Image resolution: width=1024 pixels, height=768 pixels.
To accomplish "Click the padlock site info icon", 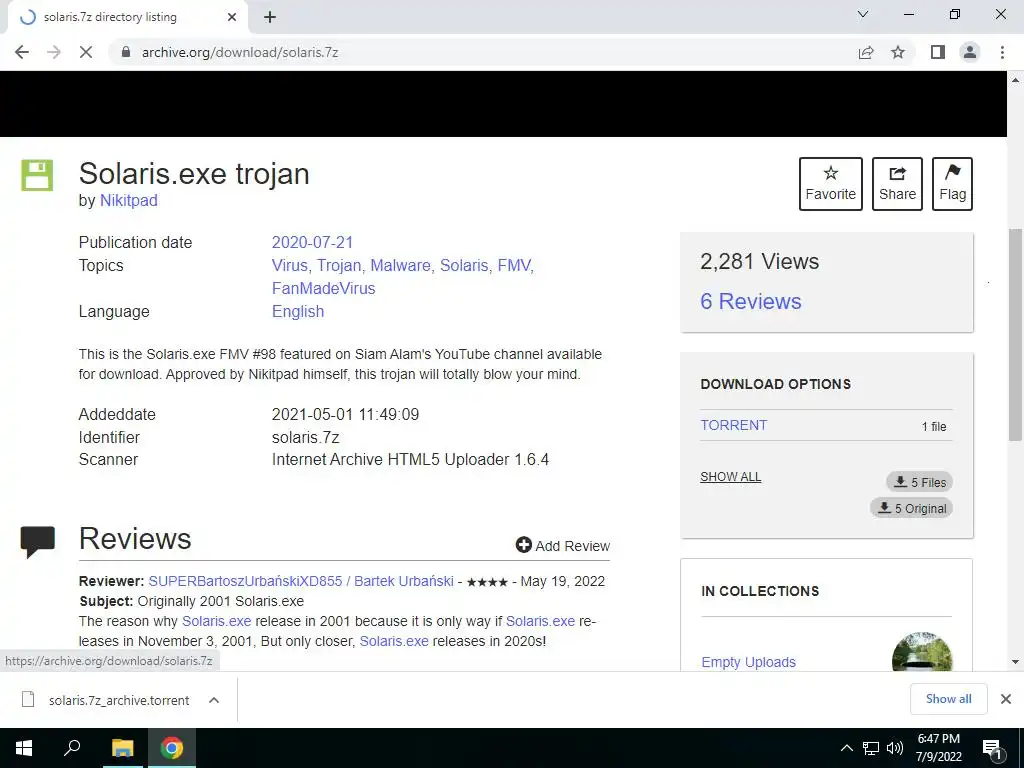I will 126,52.
